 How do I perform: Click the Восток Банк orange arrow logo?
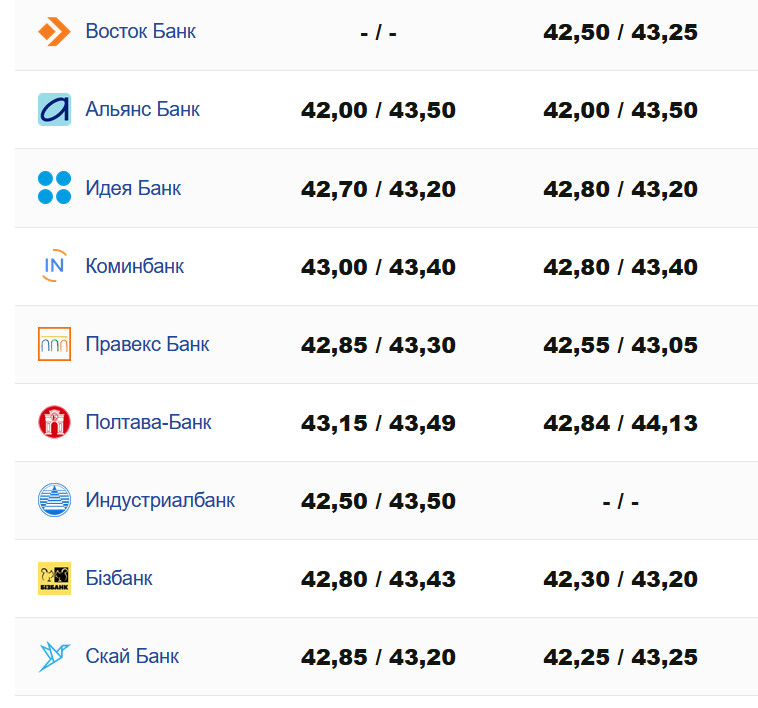(54, 31)
